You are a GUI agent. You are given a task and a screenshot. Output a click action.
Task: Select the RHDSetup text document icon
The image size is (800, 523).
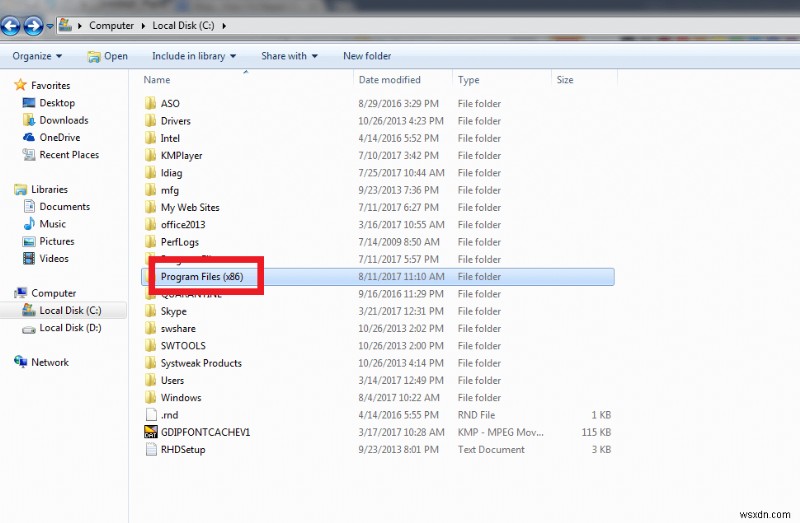(x=151, y=450)
